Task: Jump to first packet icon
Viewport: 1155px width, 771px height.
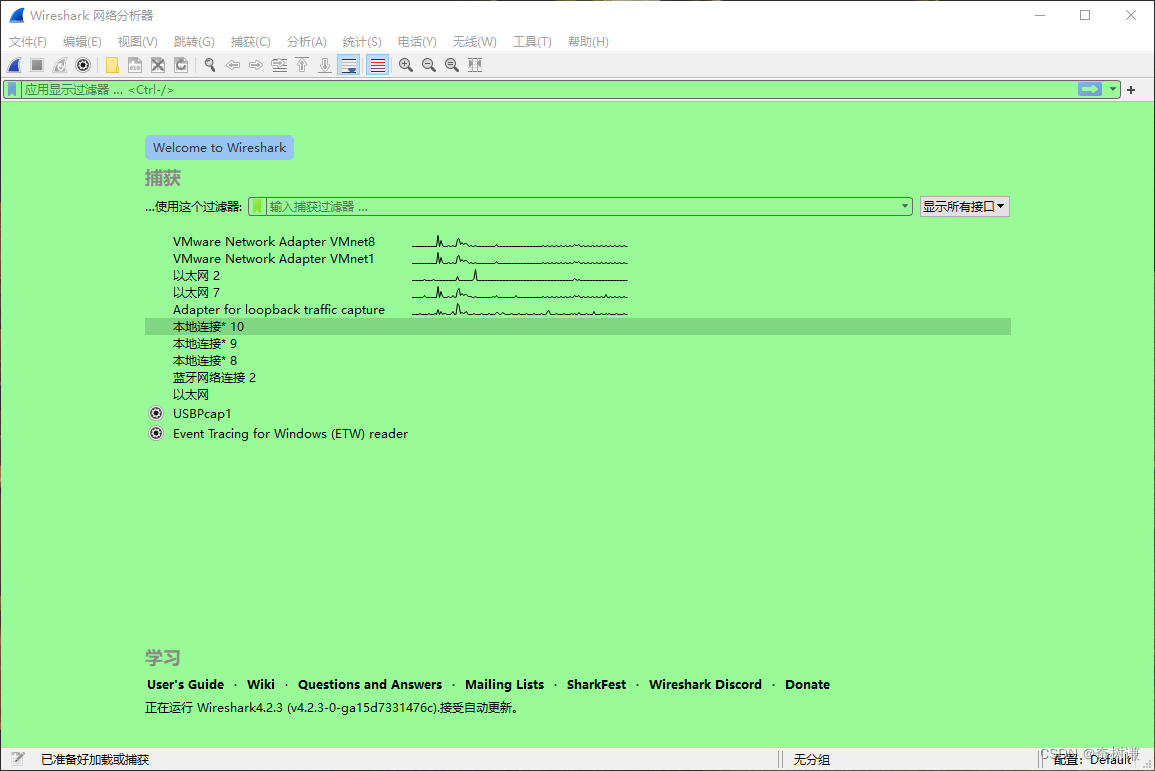Action: click(302, 65)
